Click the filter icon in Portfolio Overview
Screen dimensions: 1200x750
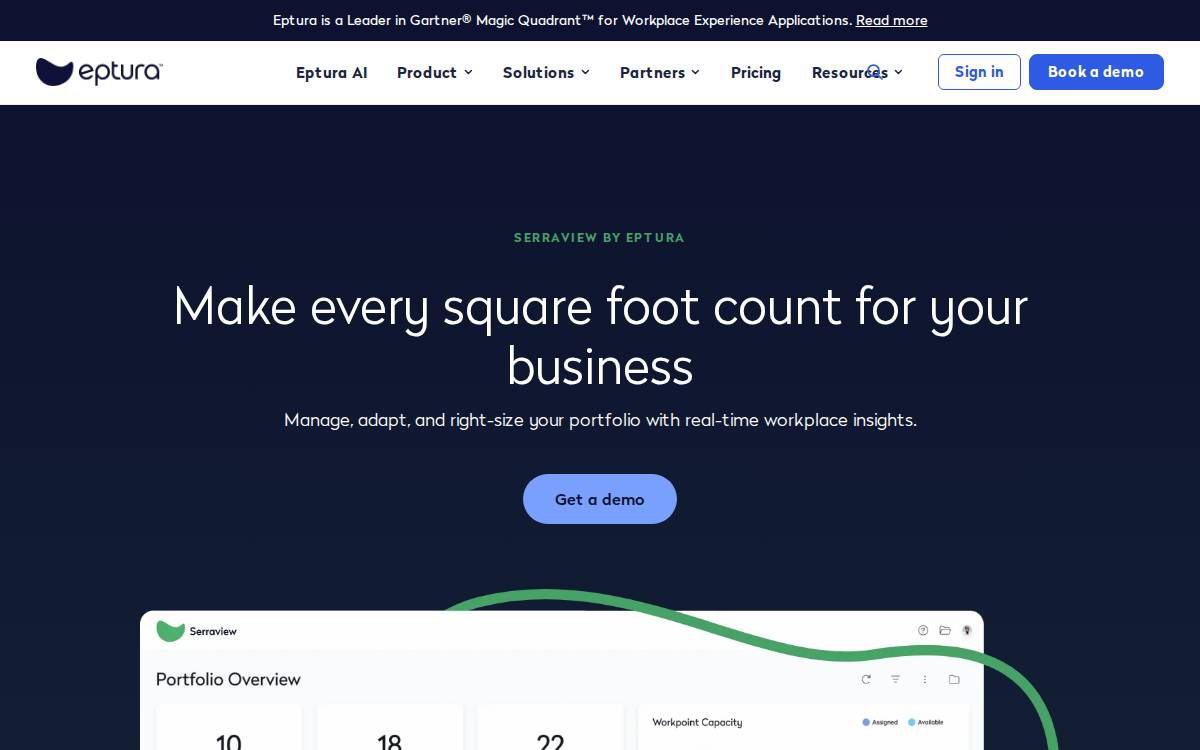click(x=895, y=679)
